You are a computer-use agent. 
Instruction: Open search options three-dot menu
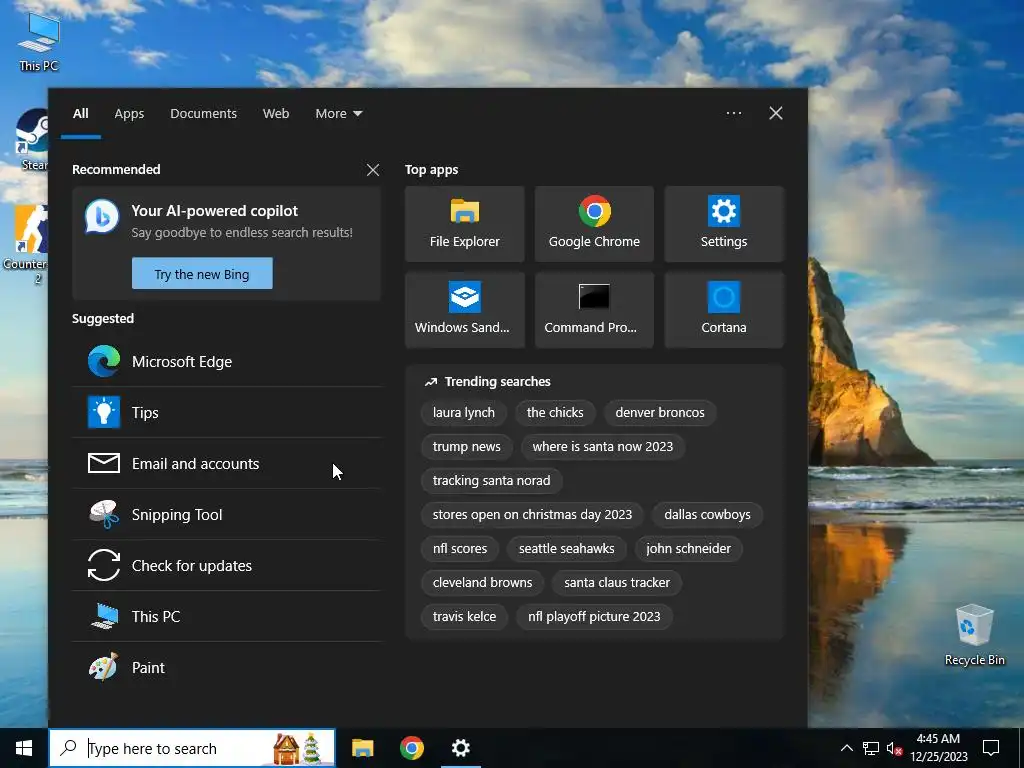(x=733, y=113)
